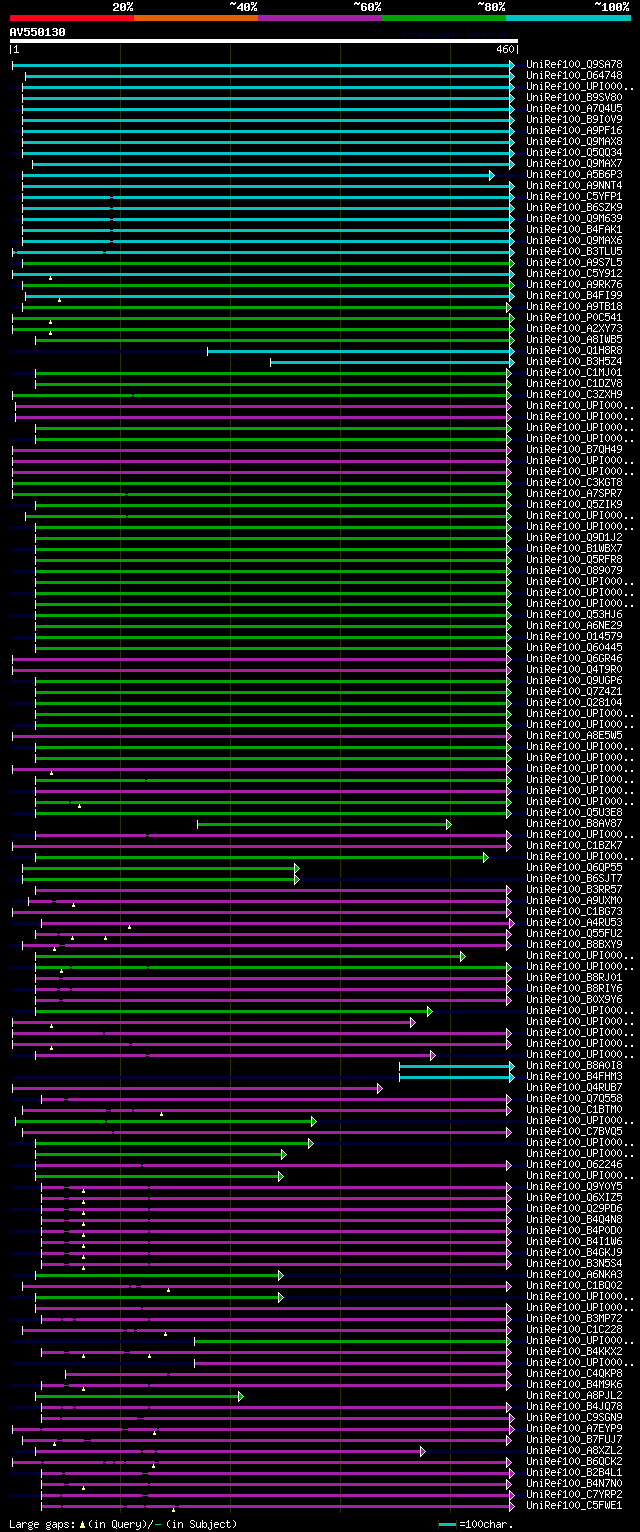Click the green alignment bar for UniRef100_A8PJL2
640x1532 pixels.
click(140, 1396)
